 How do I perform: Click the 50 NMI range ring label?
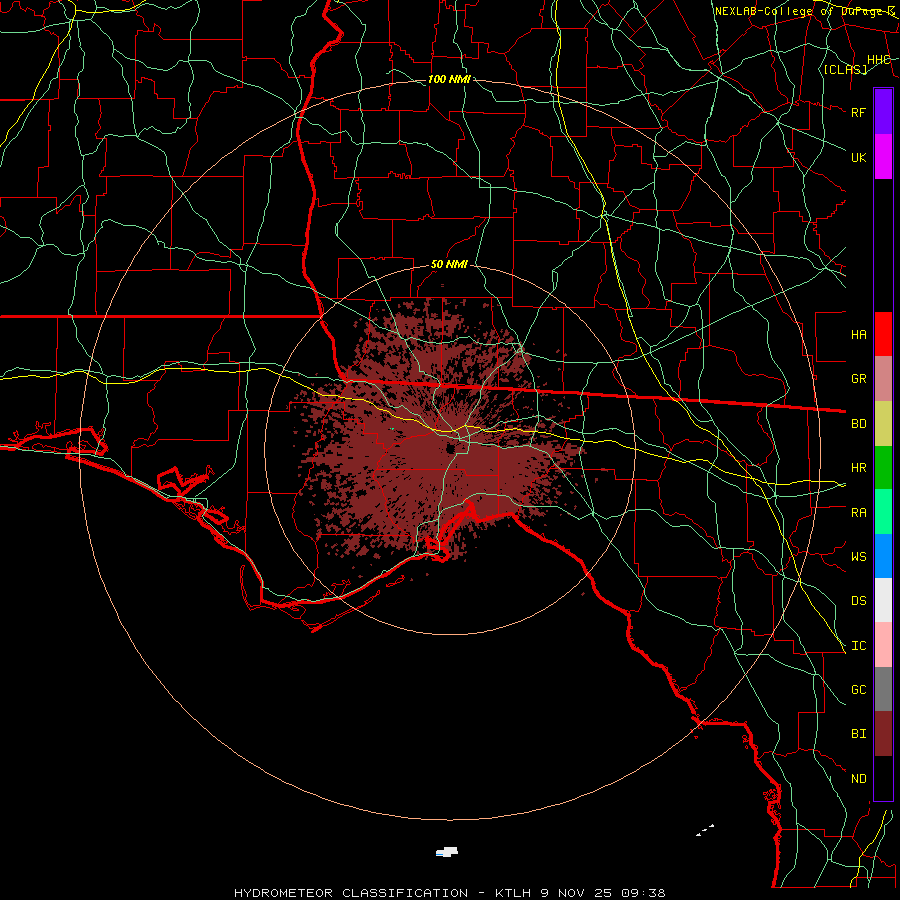pos(449,265)
